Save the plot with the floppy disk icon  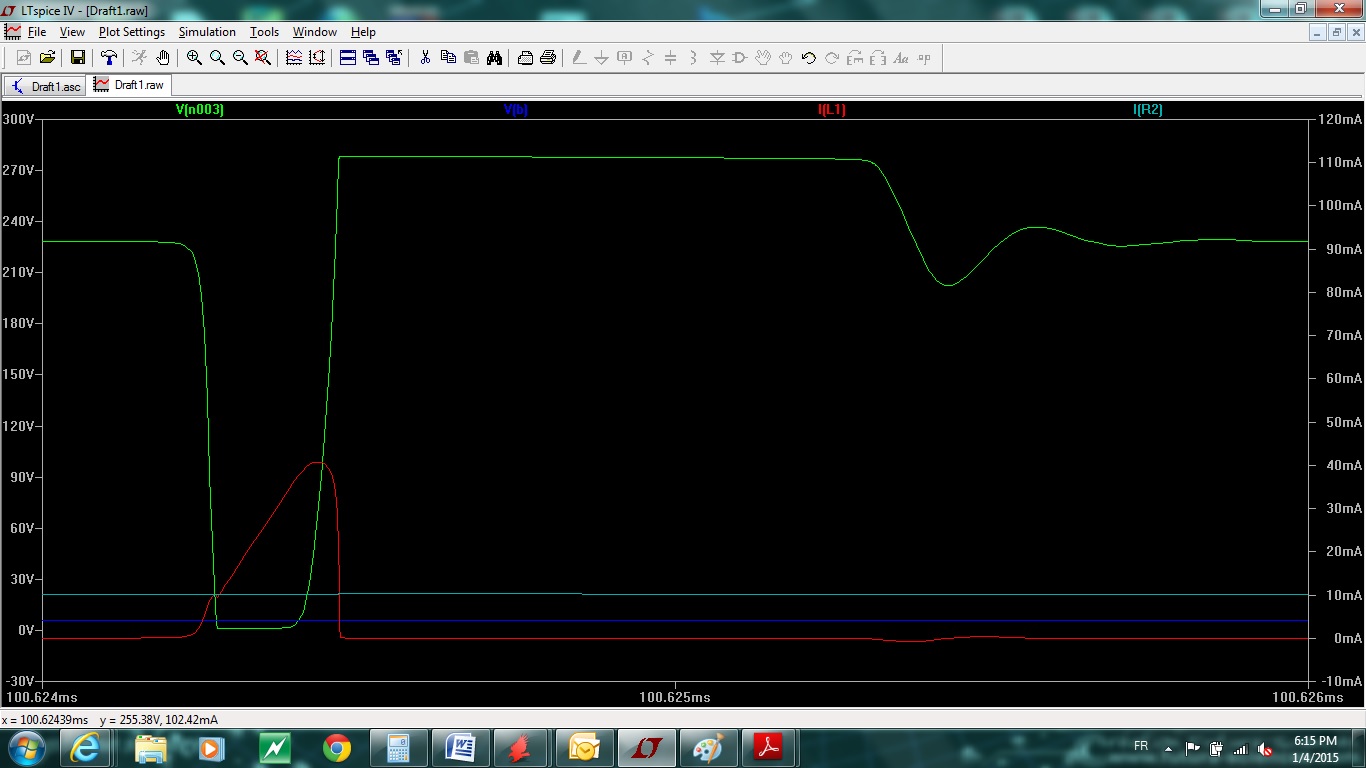pyautogui.click(x=78, y=58)
